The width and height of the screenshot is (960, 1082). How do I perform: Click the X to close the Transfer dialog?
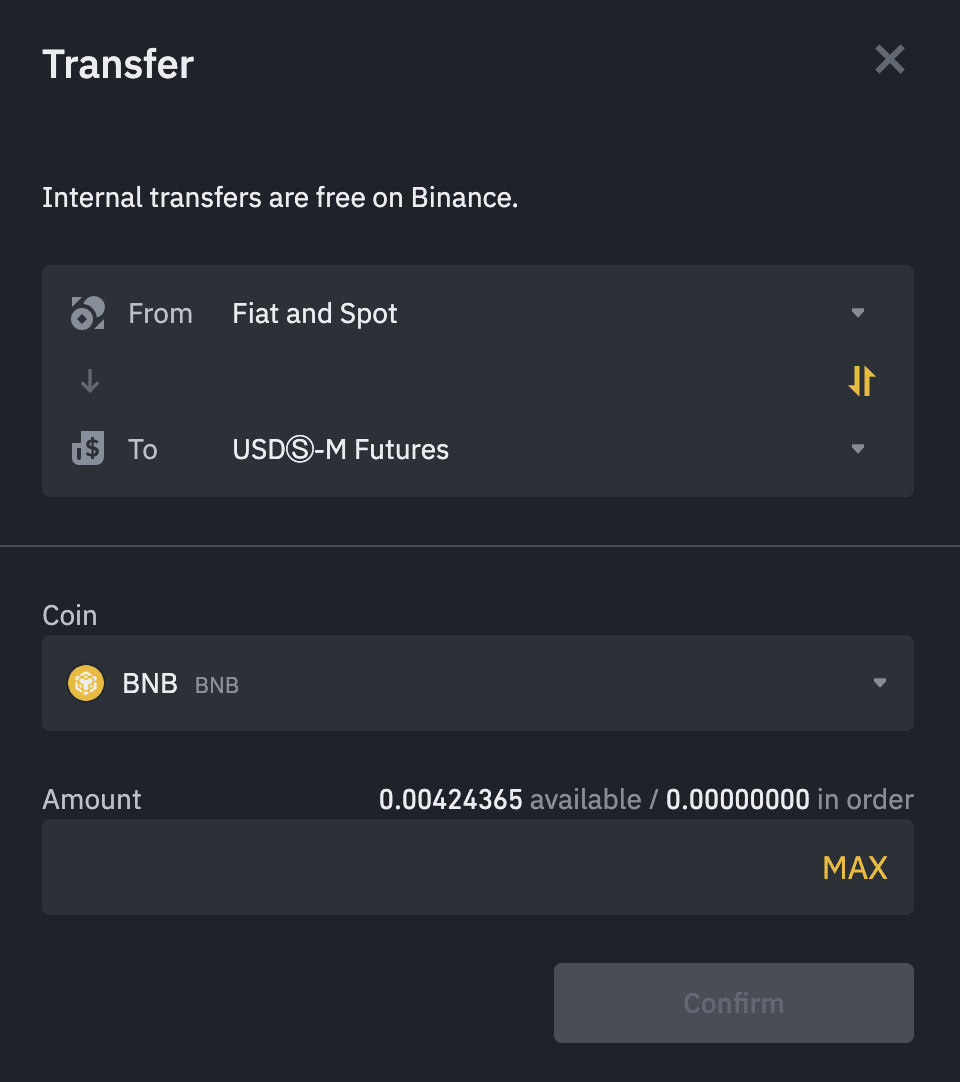tap(889, 59)
